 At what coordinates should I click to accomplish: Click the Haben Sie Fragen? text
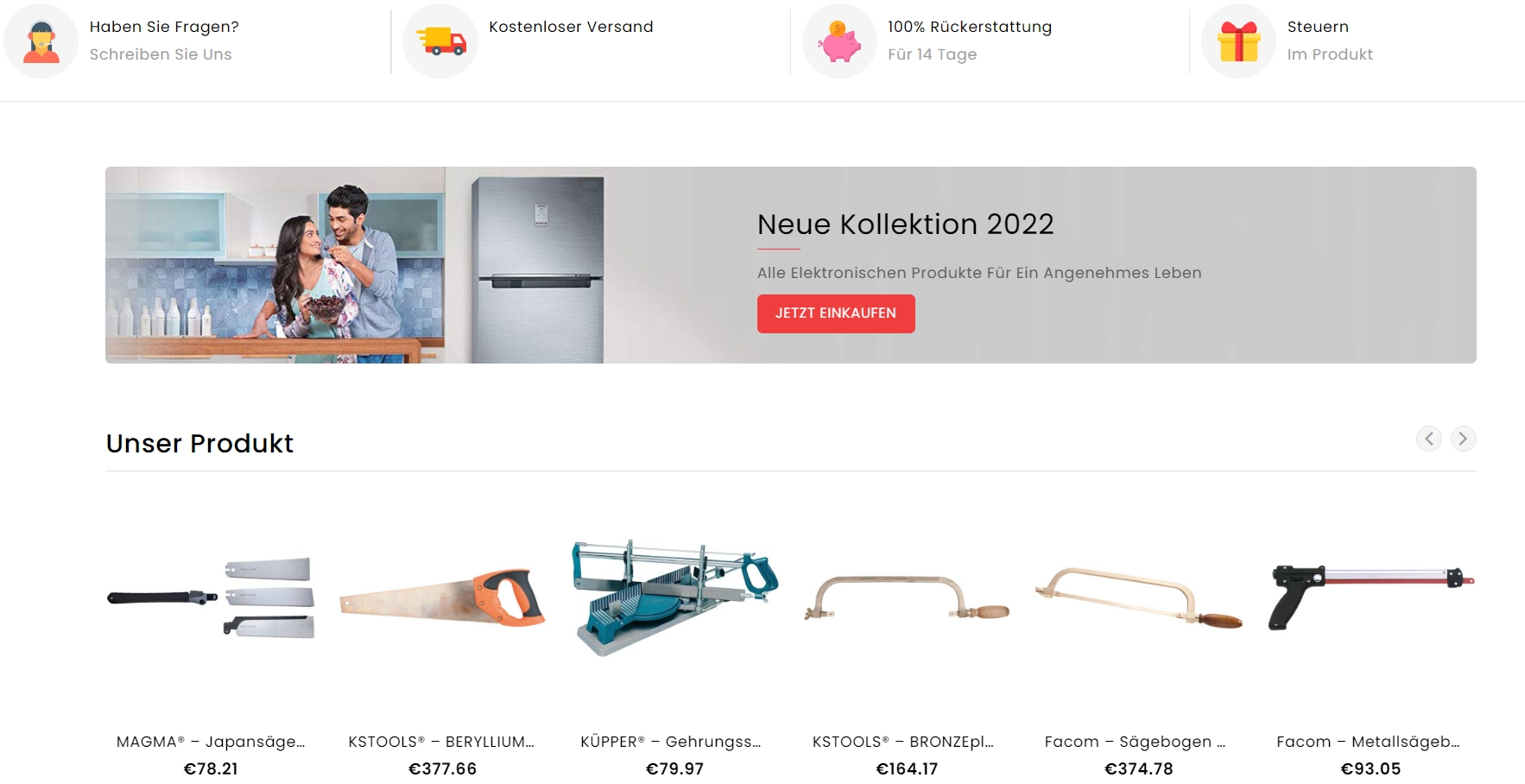click(x=164, y=27)
